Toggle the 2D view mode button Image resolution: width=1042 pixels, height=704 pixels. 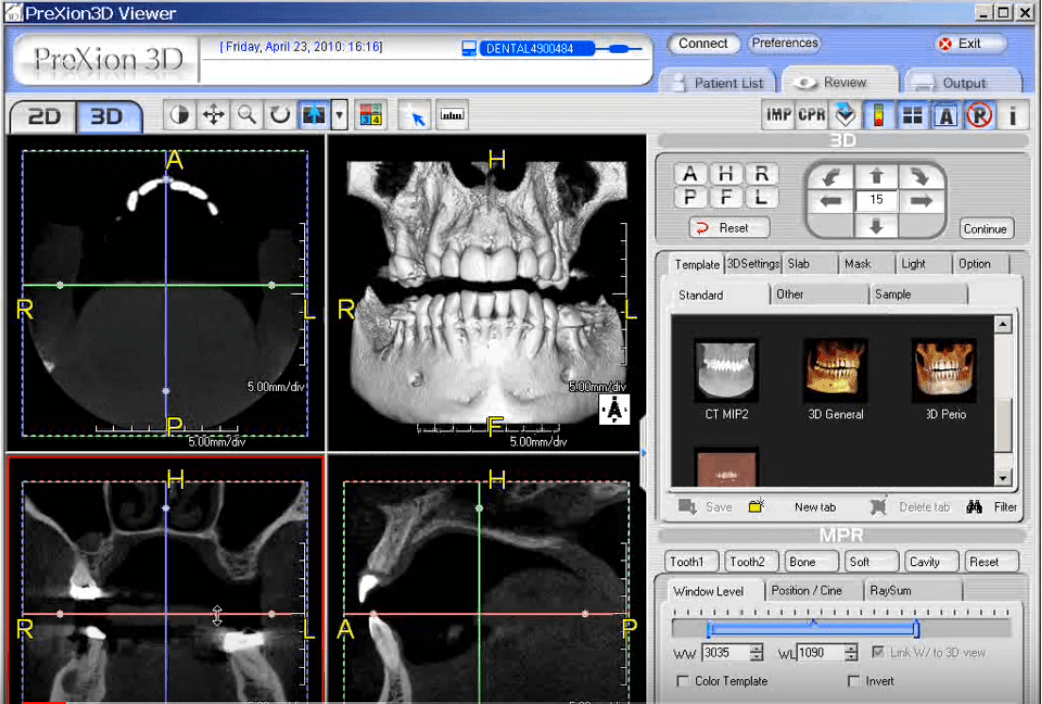43,116
